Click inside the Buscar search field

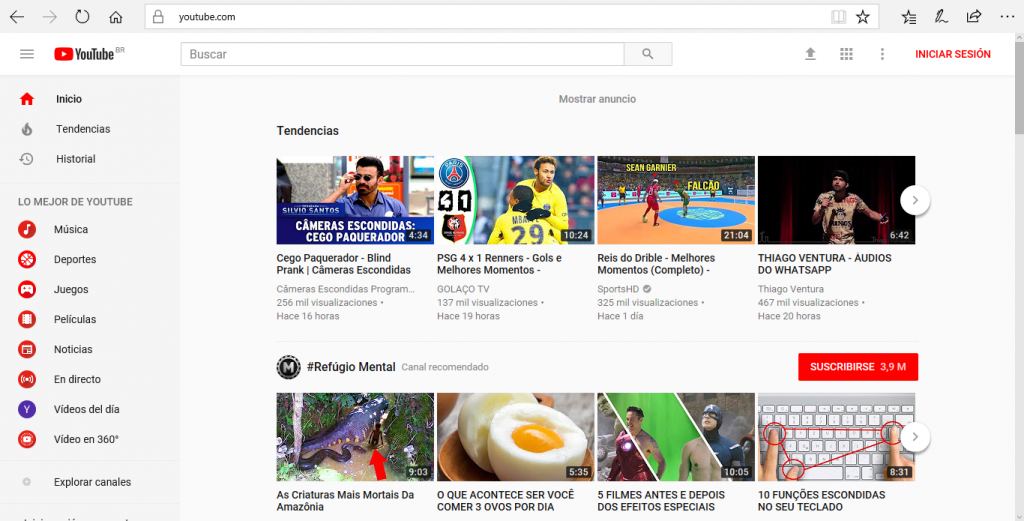point(400,54)
